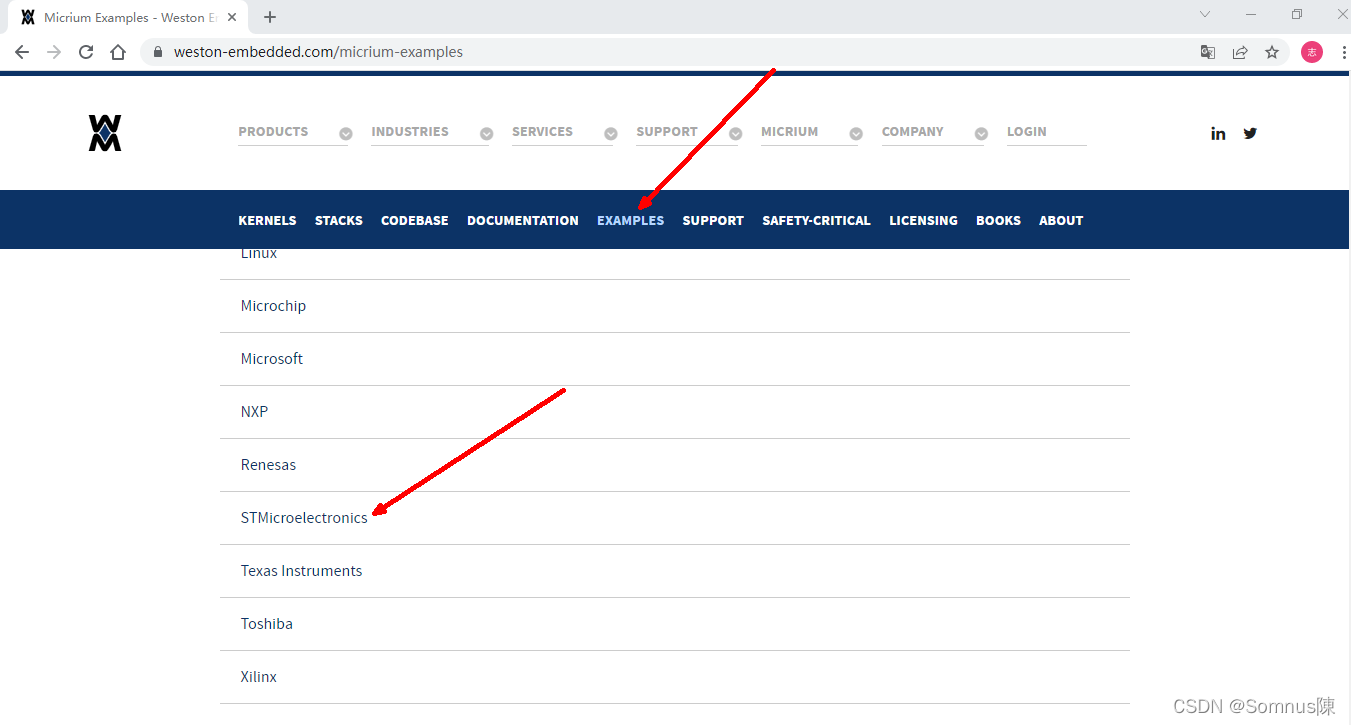Bookmark page with star icon
This screenshot has width=1351, height=725.
pos(1272,52)
